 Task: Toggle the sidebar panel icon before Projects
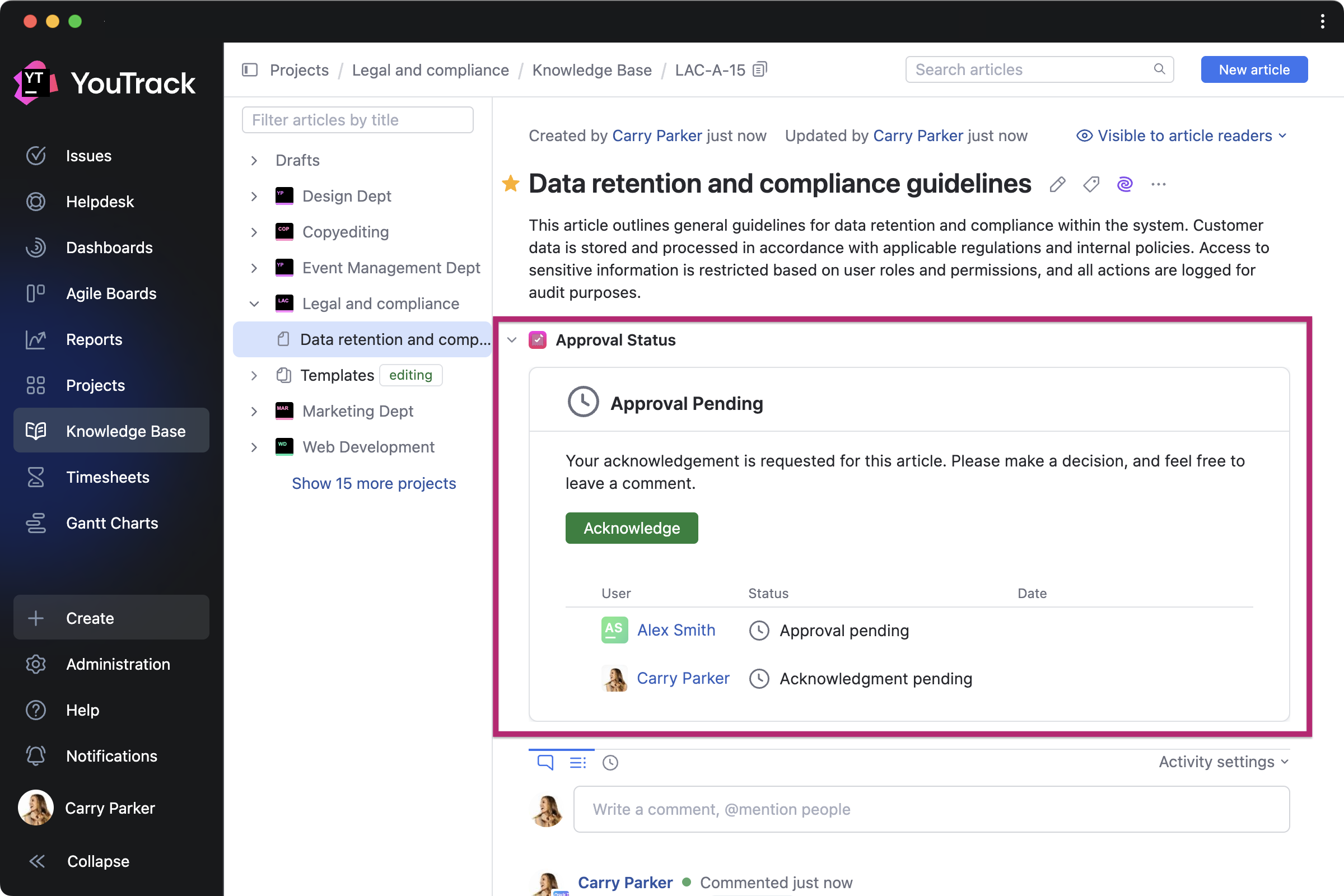tap(250, 69)
